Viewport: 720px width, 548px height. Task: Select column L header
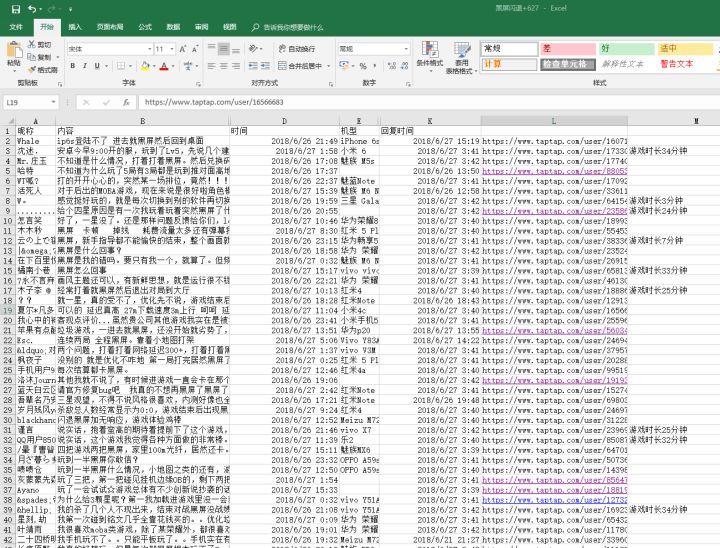[554, 121]
